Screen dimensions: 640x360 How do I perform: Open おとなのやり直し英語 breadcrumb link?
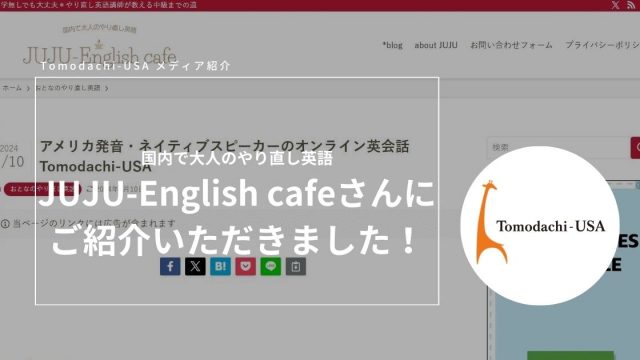(68, 88)
